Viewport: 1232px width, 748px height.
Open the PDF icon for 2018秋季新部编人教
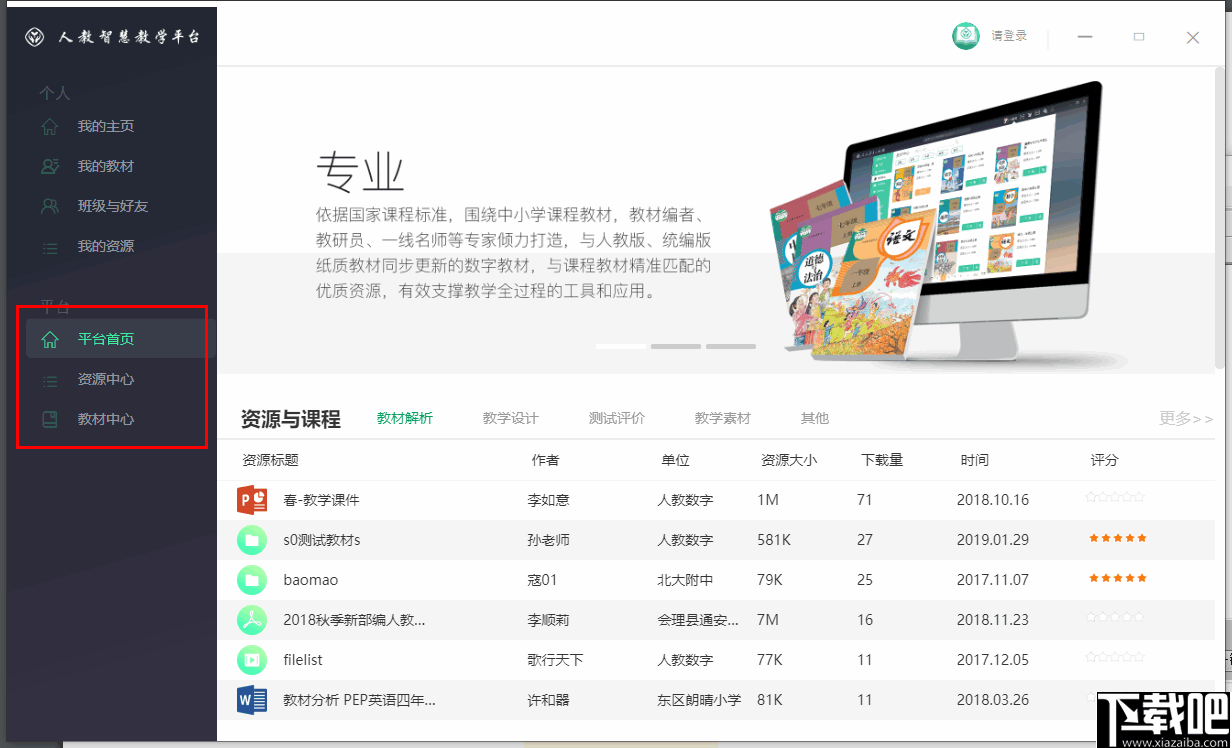(x=251, y=619)
